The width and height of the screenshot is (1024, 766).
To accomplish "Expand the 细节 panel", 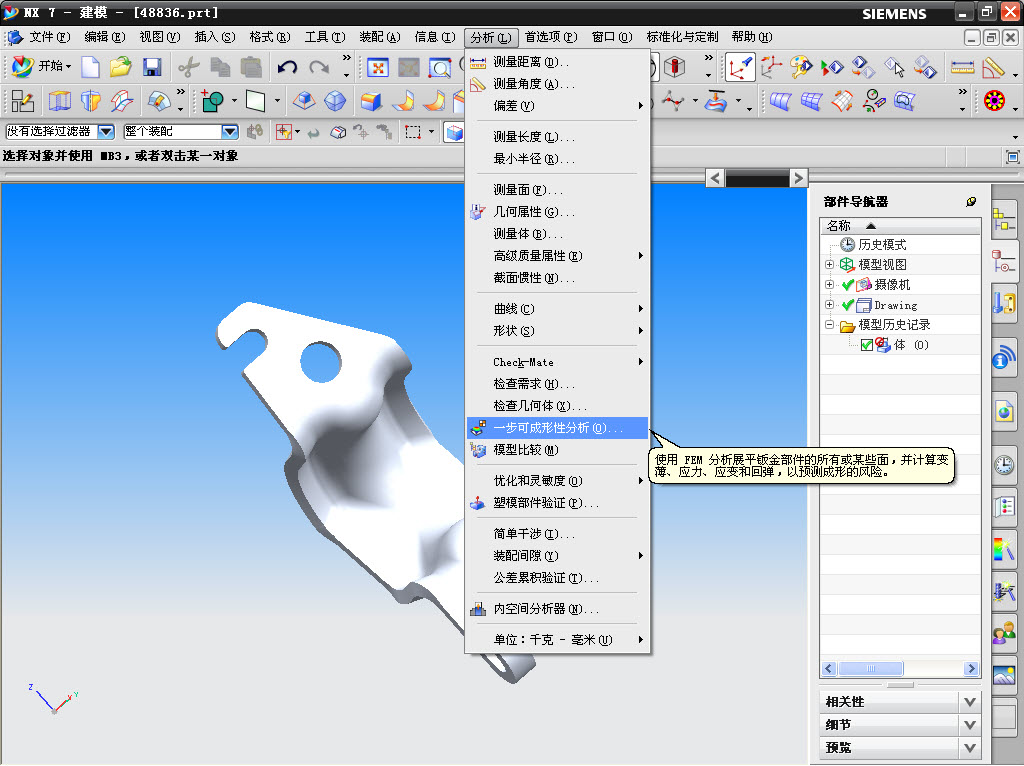I will (970, 725).
